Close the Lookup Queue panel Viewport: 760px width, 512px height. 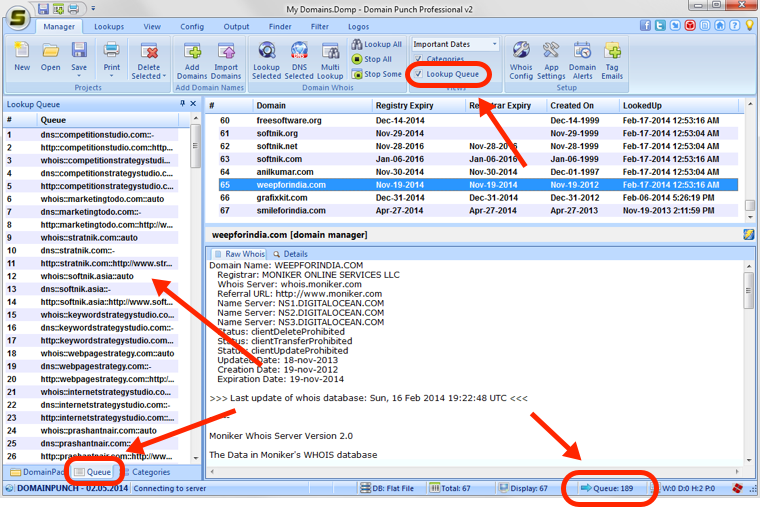[x=193, y=103]
